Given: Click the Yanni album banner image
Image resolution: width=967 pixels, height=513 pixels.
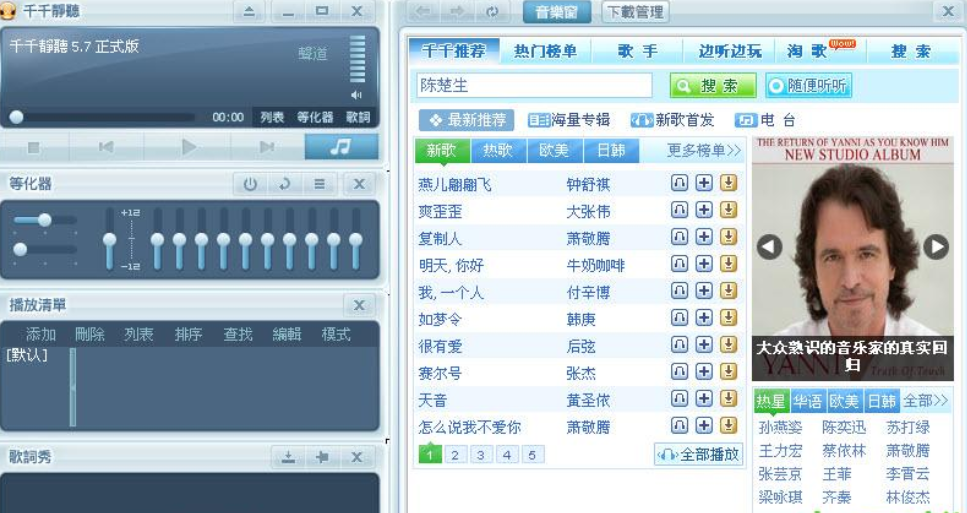Looking at the screenshot, I should [852, 258].
